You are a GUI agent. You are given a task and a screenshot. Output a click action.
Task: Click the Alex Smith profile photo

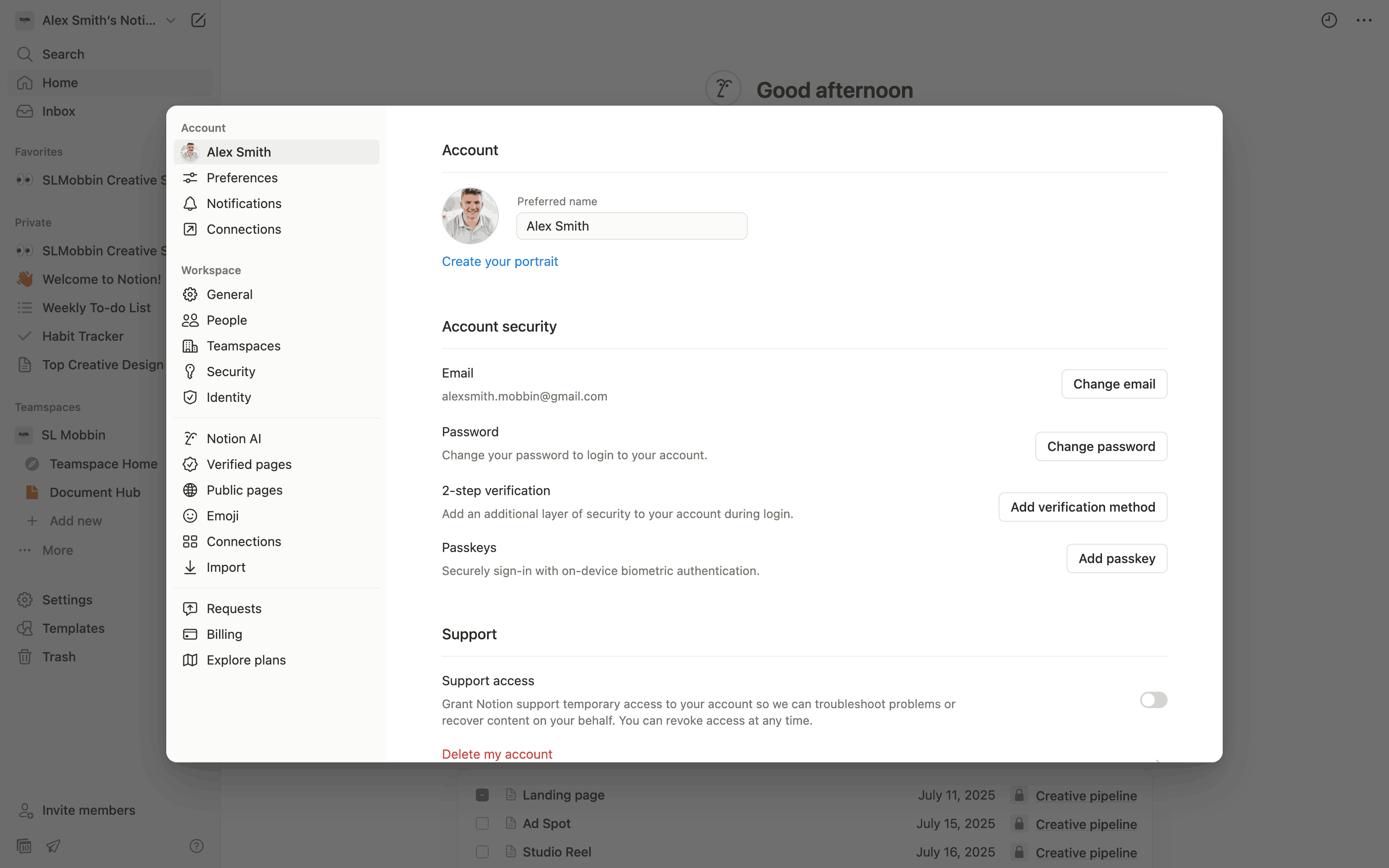tap(470, 216)
